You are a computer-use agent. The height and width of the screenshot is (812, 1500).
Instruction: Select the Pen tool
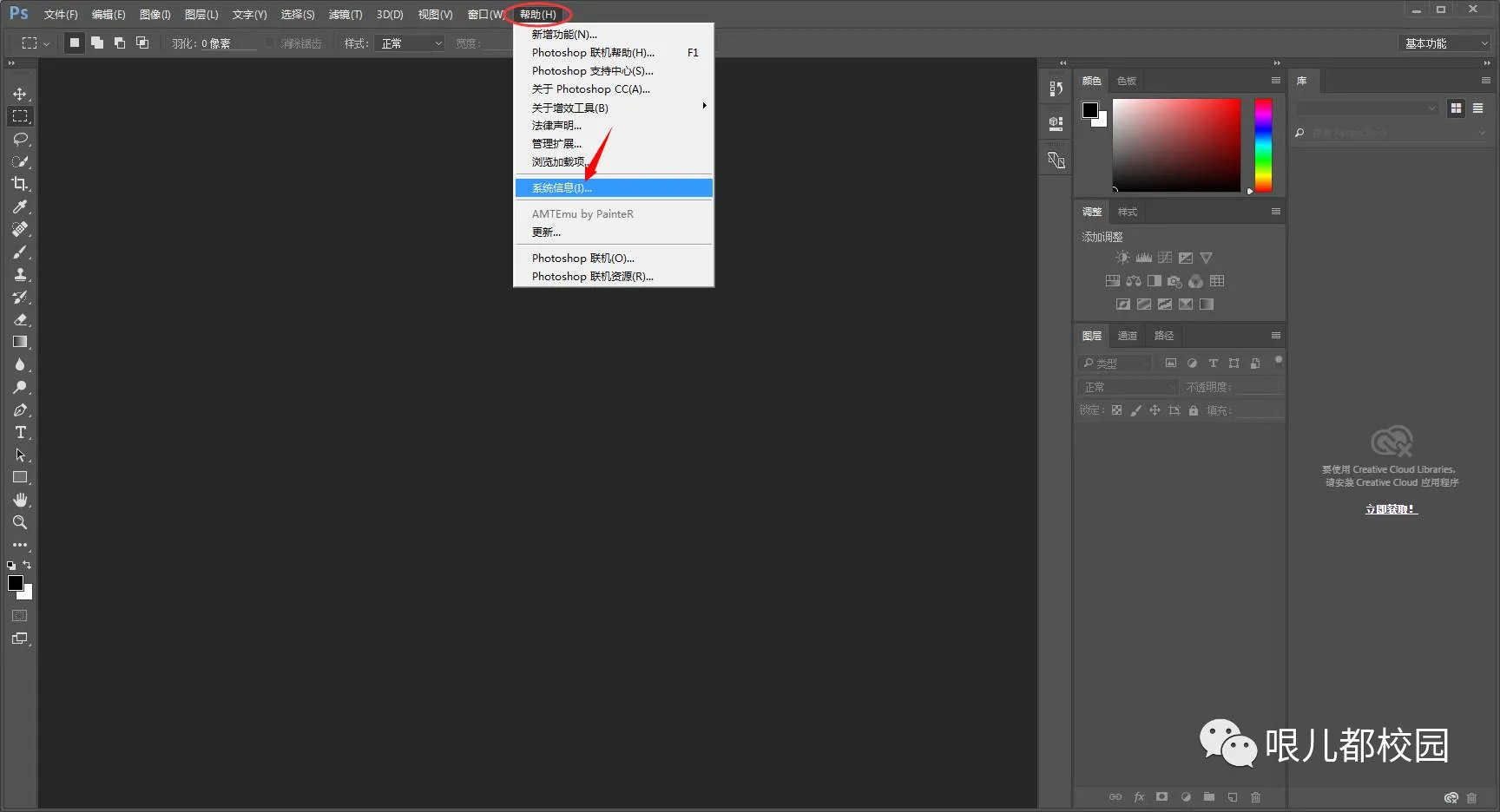point(20,409)
